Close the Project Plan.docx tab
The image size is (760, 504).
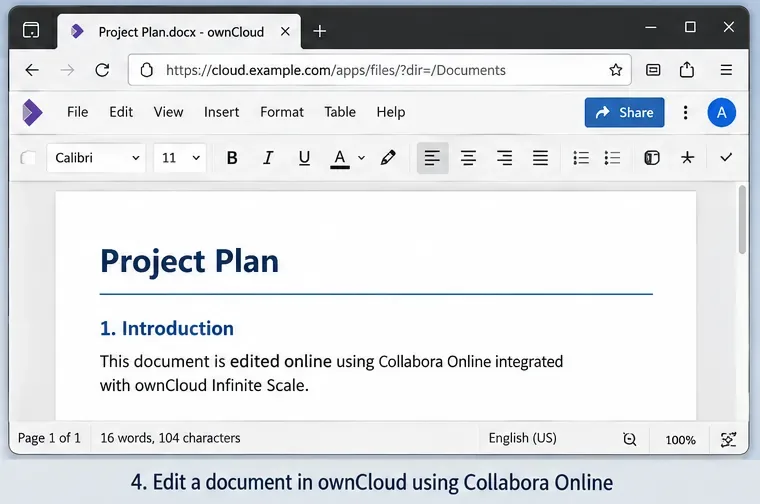(285, 32)
